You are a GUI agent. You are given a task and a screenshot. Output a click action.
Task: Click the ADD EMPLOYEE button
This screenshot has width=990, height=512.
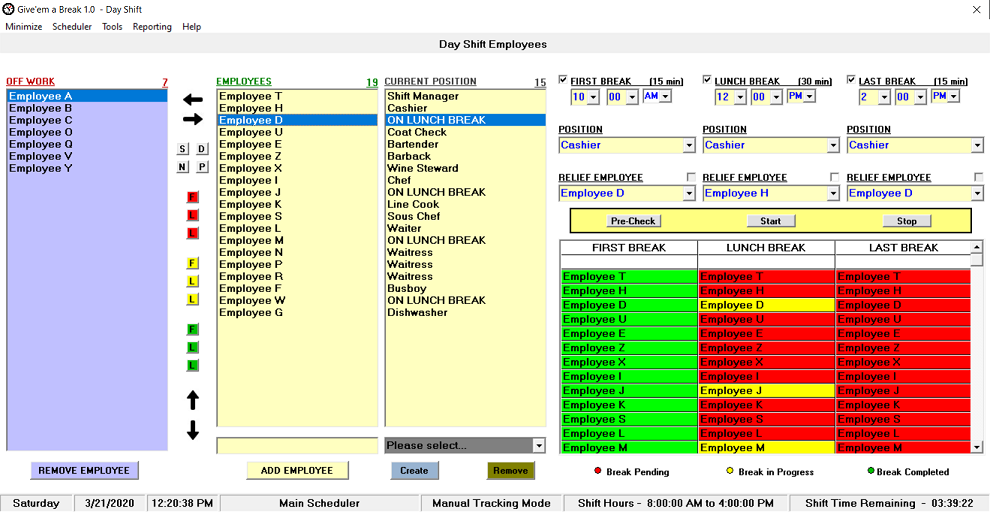pos(297,470)
